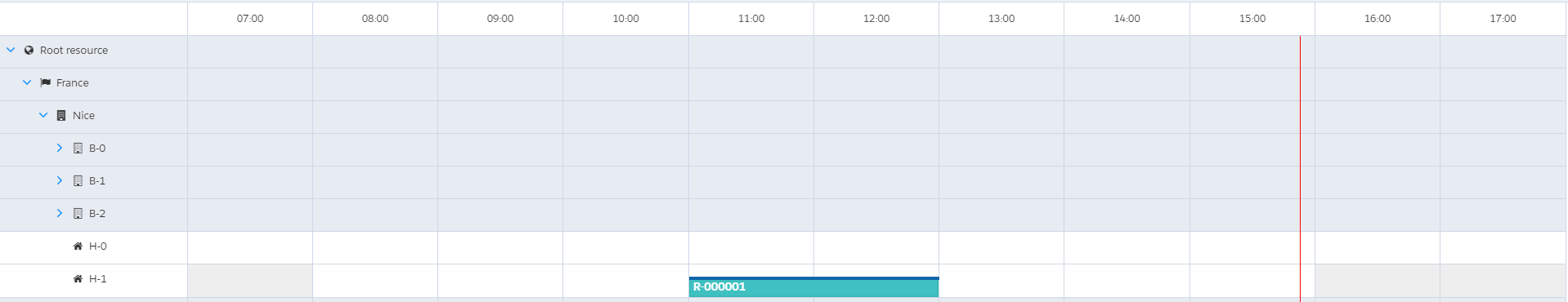Image resolution: width=1568 pixels, height=302 pixels.
Task: Click the building icon beside B-1
Action: [x=78, y=181]
